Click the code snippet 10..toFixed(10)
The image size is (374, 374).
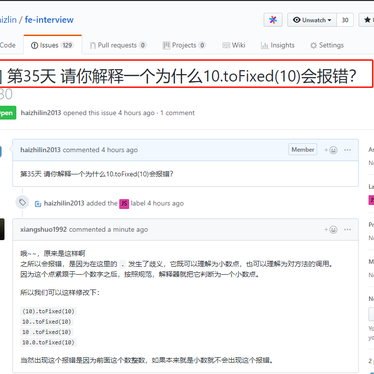pyautogui.click(x=47, y=322)
